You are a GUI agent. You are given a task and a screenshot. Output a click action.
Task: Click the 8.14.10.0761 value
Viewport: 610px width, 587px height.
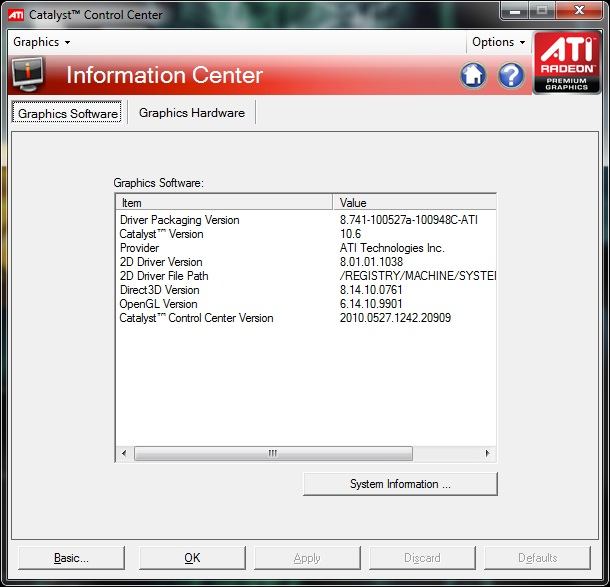point(371,290)
